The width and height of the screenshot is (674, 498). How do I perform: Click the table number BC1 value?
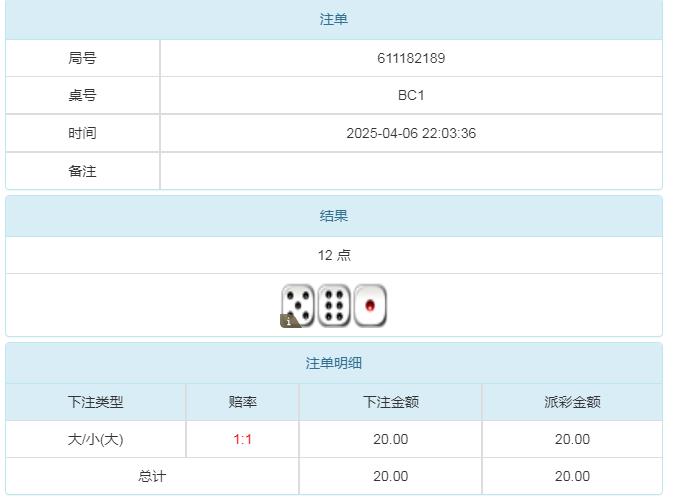(x=411, y=96)
